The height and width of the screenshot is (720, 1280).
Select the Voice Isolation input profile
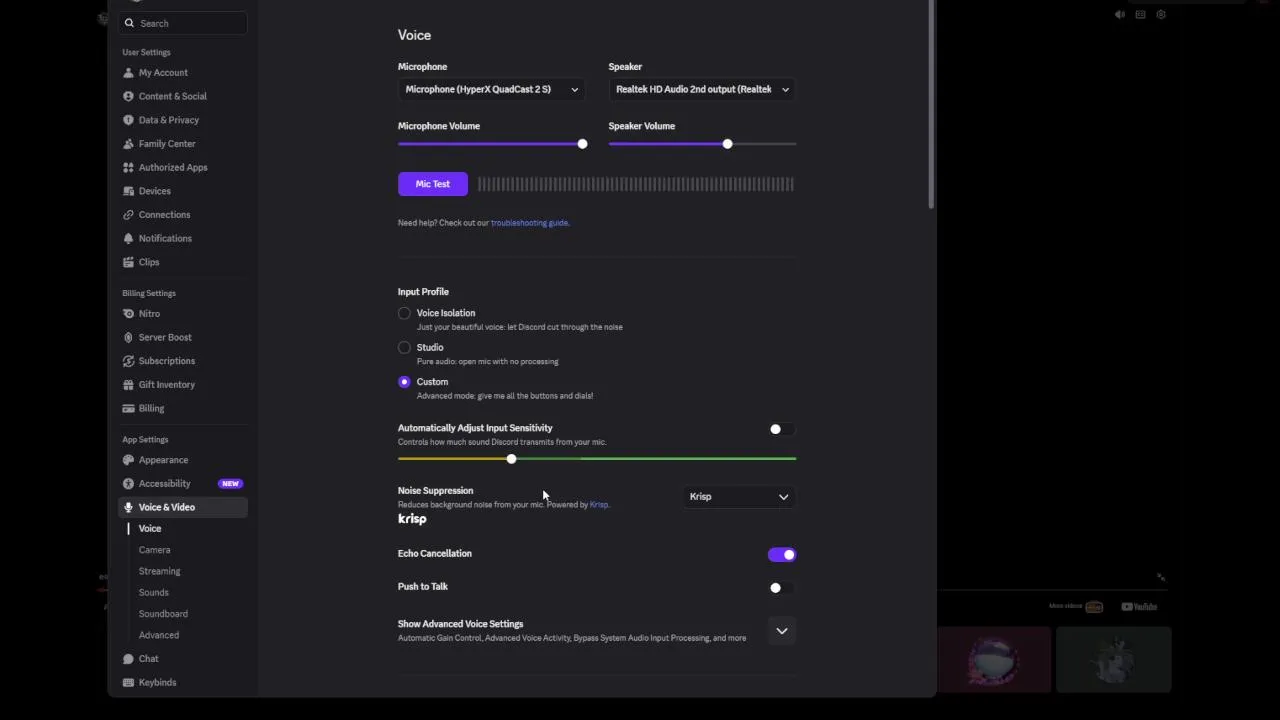tap(404, 313)
